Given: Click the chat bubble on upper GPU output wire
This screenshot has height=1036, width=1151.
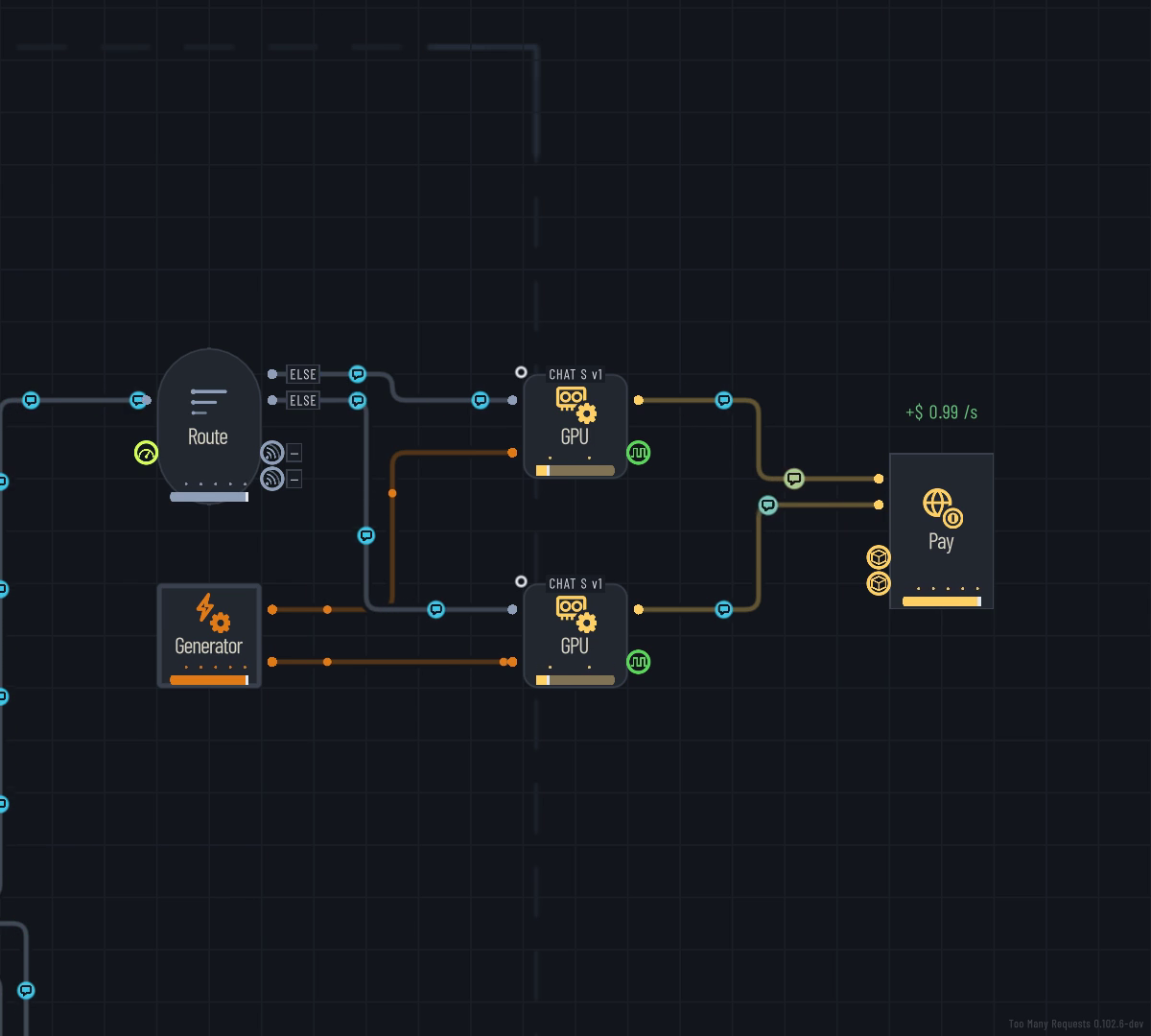Looking at the screenshot, I should [724, 400].
